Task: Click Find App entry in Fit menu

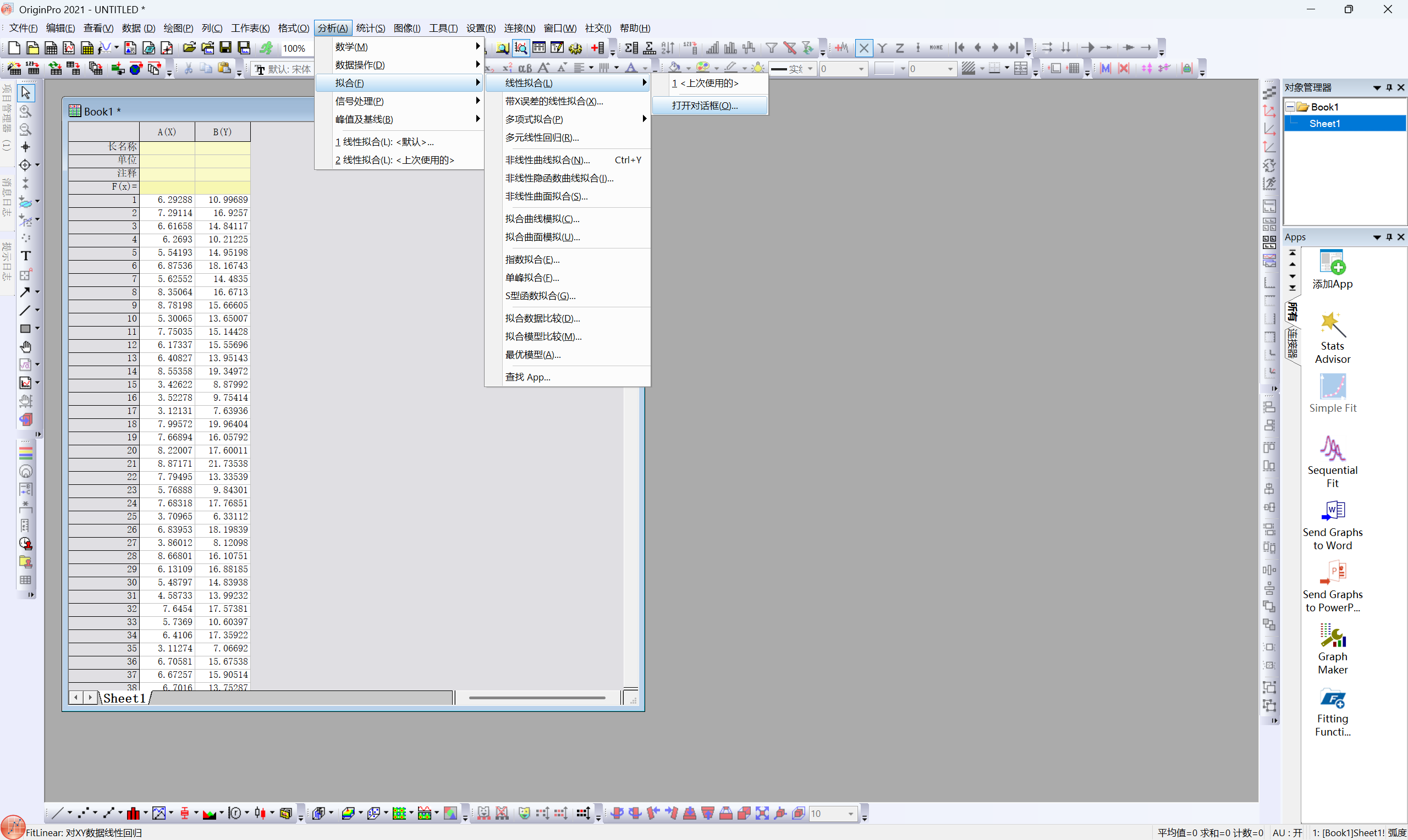Action: click(568, 378)
